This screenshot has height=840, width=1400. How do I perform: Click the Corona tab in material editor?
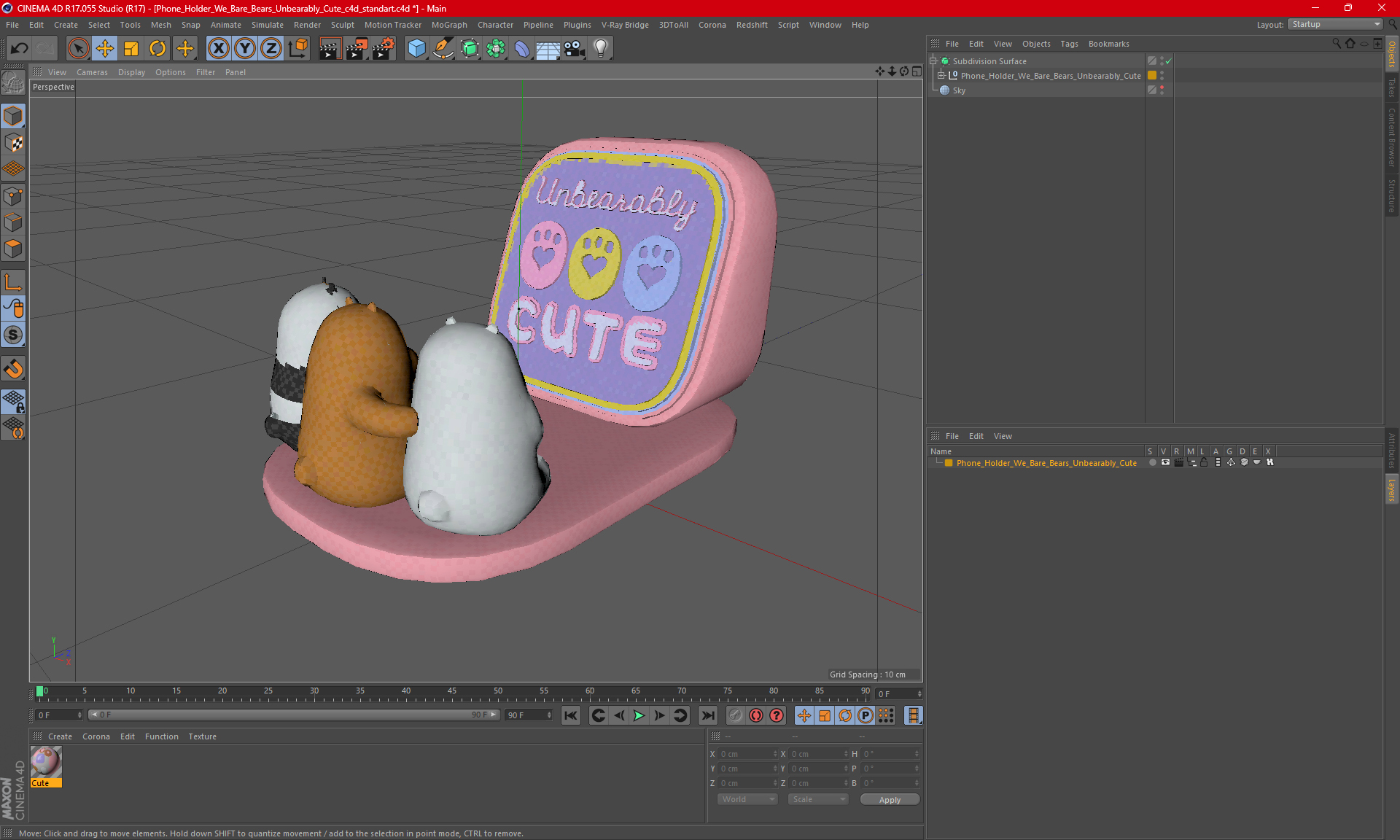tap(96, 736)
